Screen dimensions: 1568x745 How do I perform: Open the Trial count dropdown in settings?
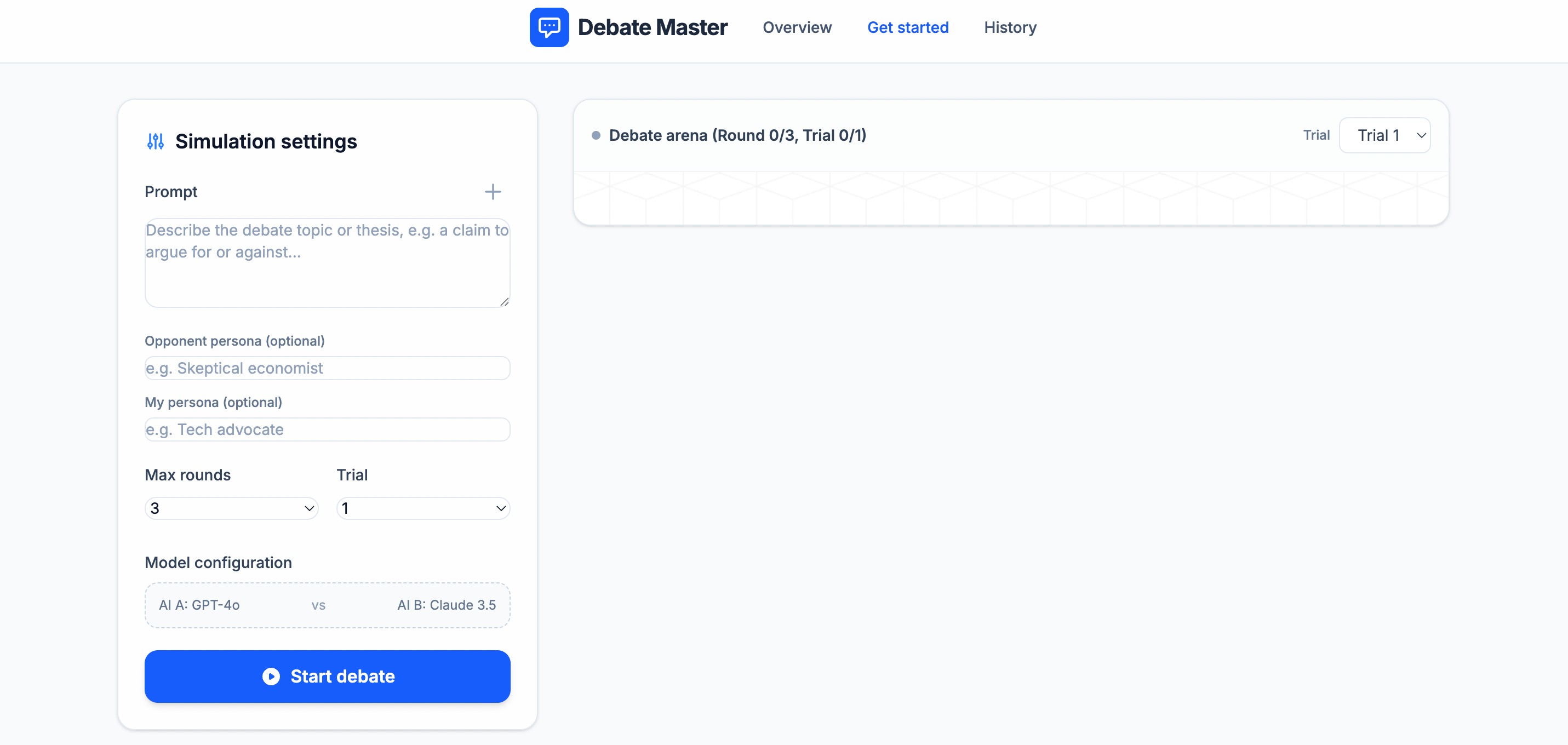pyautogui.click(x=423, y=508)
